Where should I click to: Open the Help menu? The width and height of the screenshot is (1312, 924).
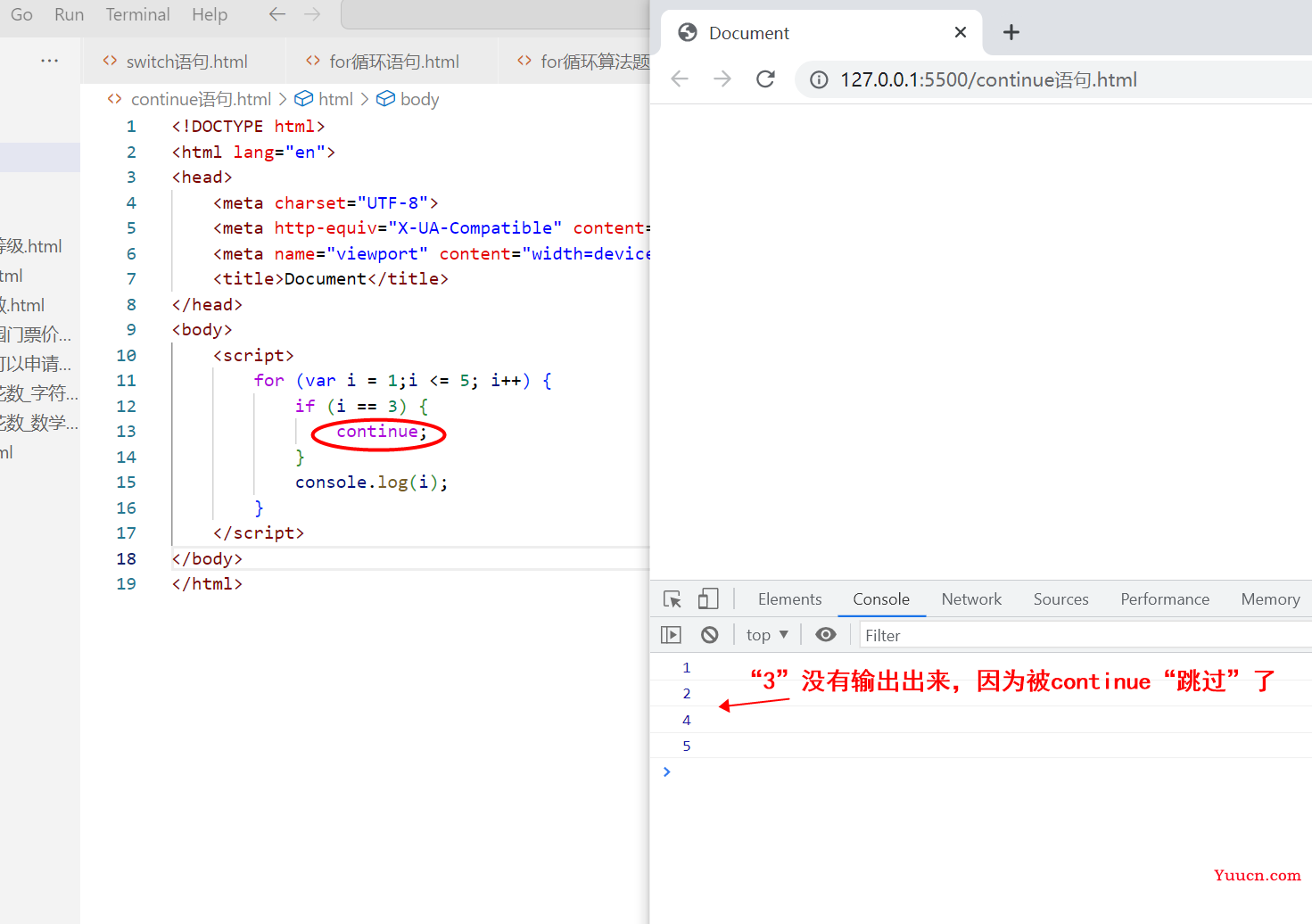210,14
